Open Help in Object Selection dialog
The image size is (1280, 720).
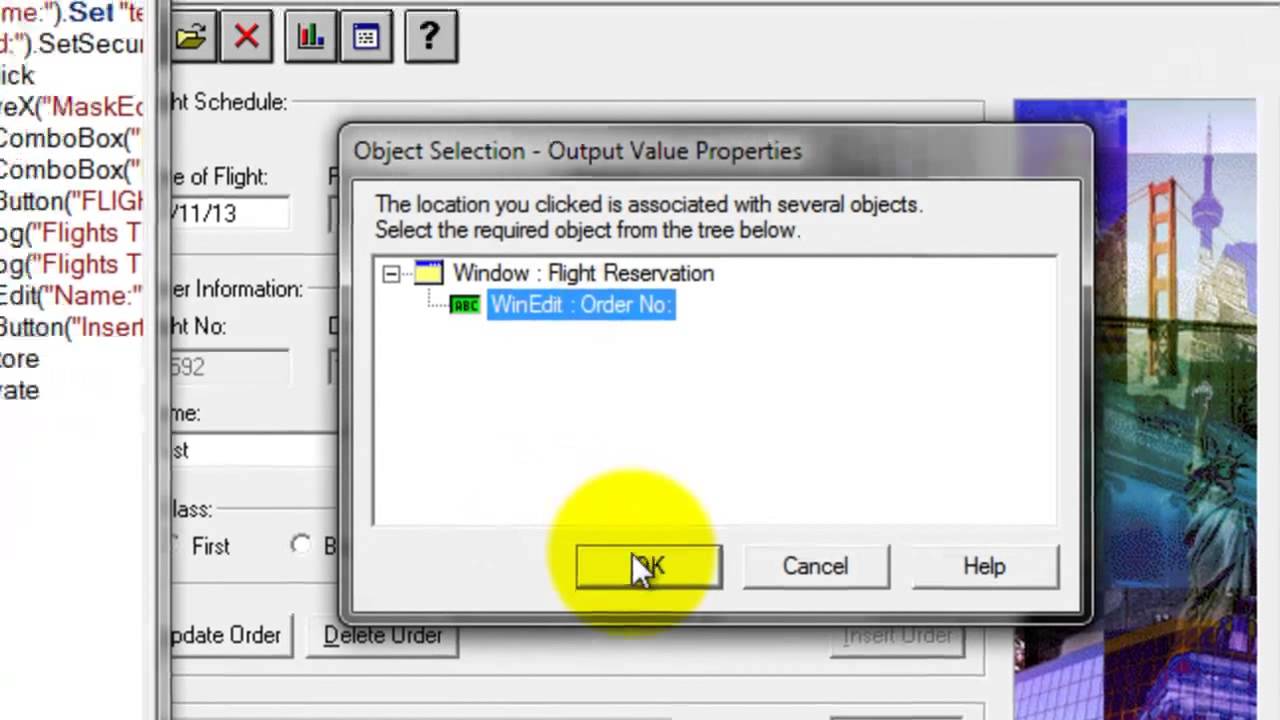point(984,566)
